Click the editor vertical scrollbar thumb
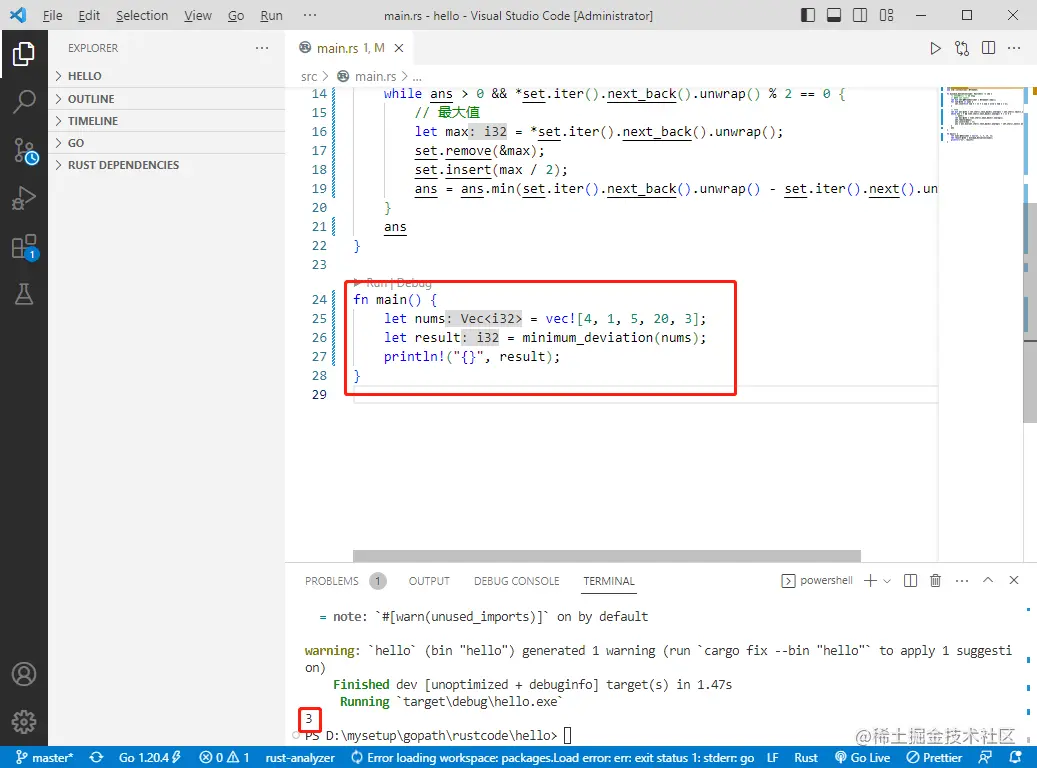1037x768 pixels. click(1030, 313)
